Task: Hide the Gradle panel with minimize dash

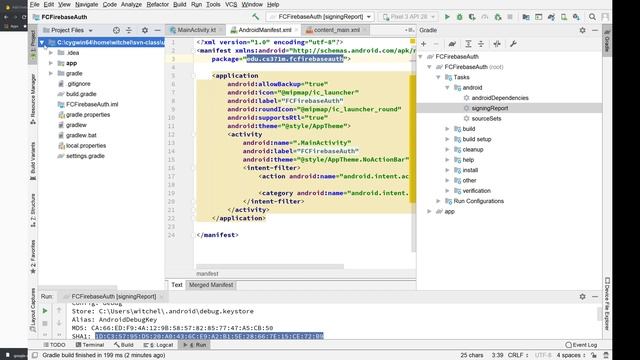Action: 595,30
